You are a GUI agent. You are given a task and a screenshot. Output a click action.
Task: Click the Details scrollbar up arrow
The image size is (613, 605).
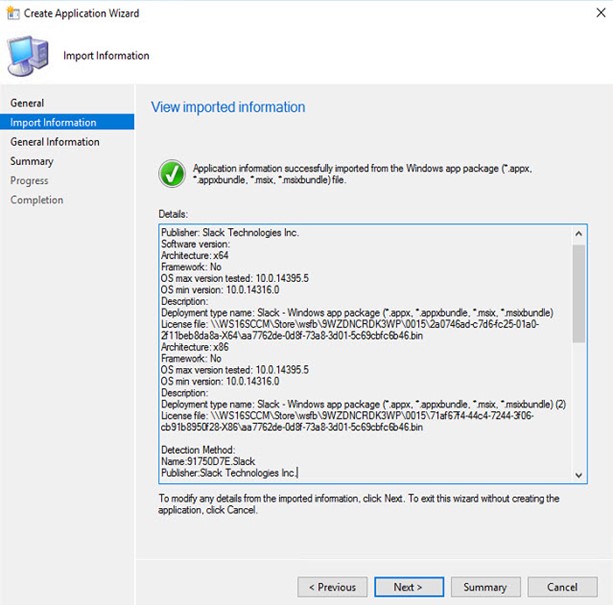click(x=579, y=233)
